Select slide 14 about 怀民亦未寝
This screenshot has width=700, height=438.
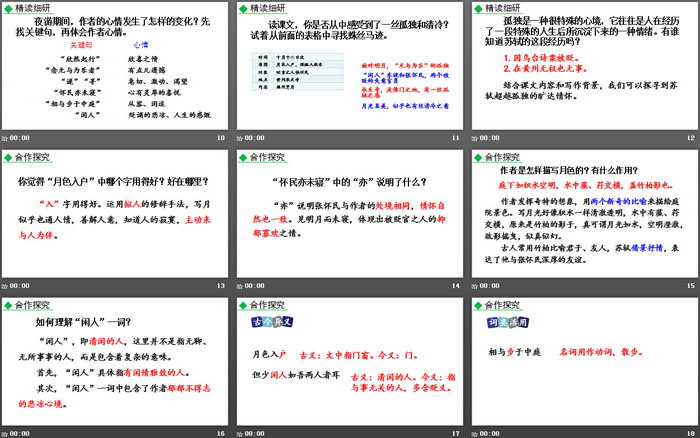click(x=349, y=213)
